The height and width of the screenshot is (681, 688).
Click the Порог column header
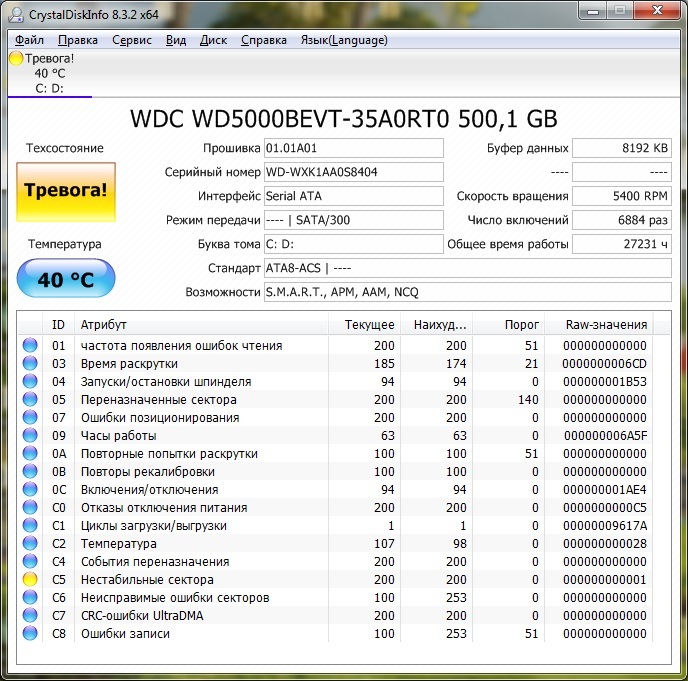[x=508, y=325]
